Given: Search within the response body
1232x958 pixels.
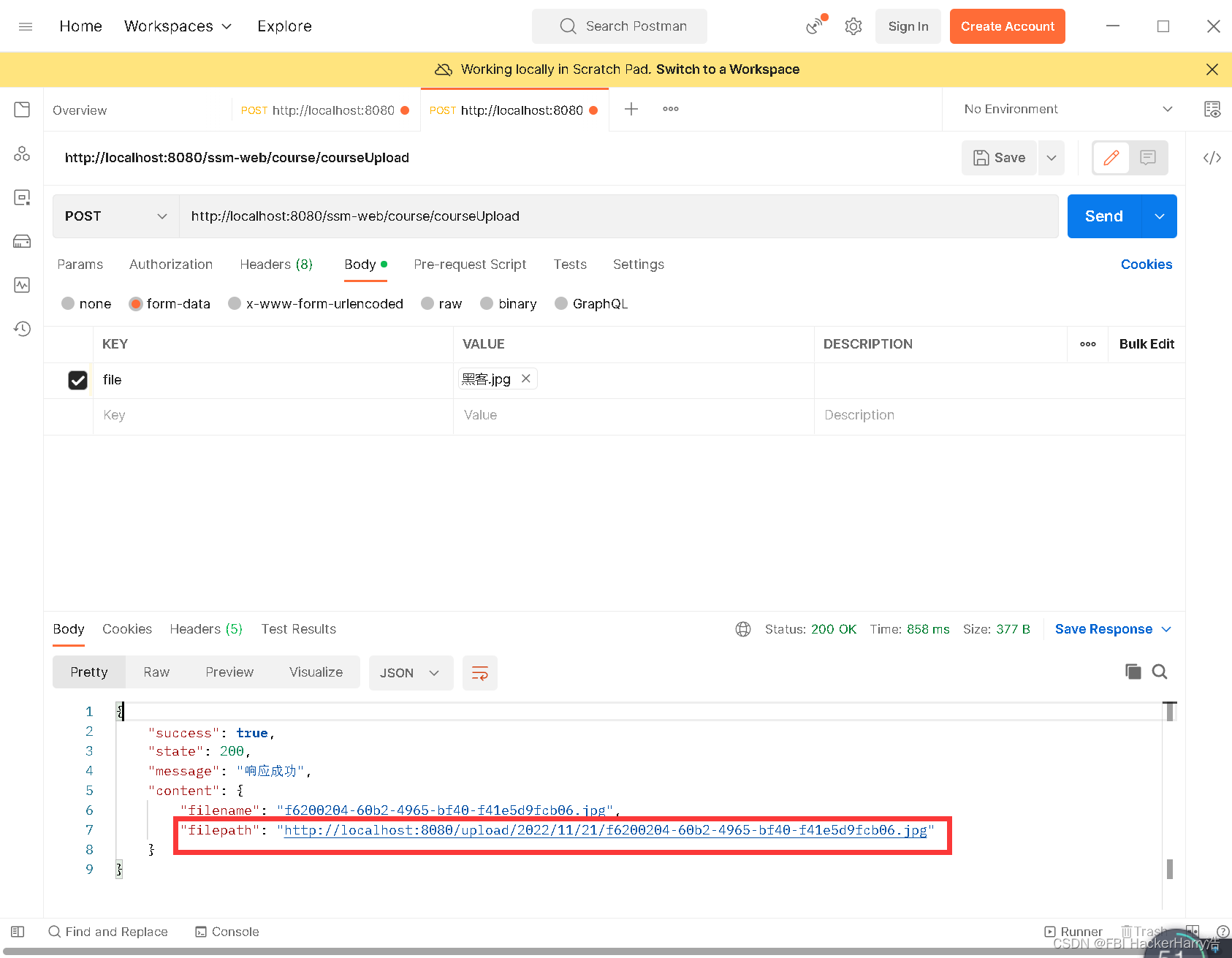Looking at the screenshot, I should click(1160, 672).
